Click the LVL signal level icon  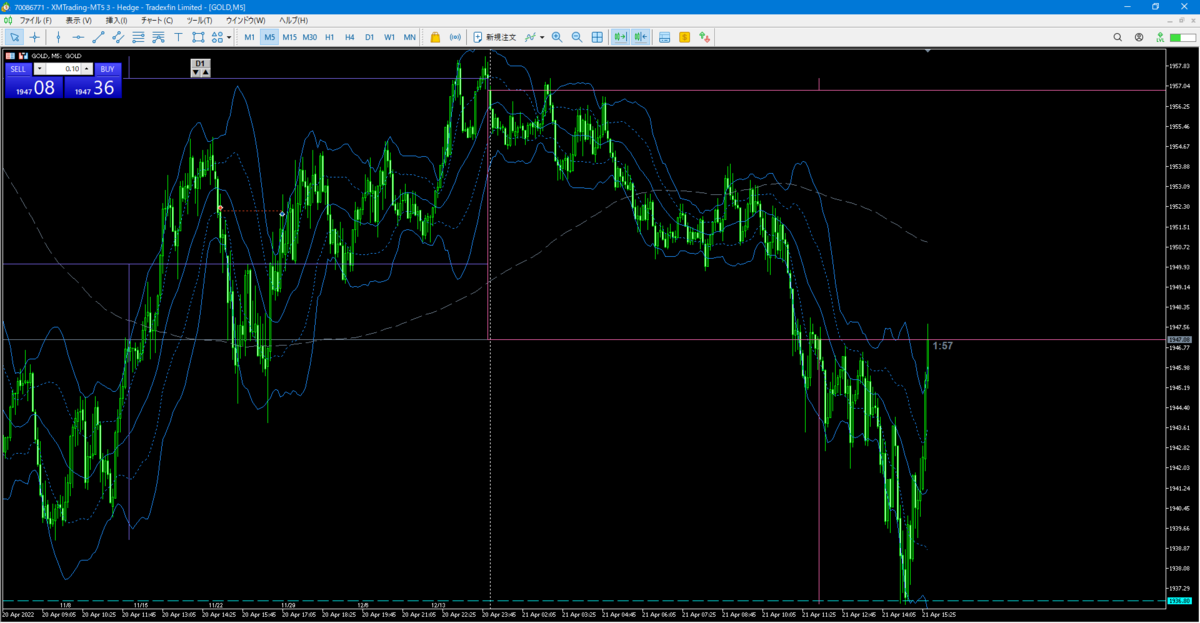coord(1160,37)
